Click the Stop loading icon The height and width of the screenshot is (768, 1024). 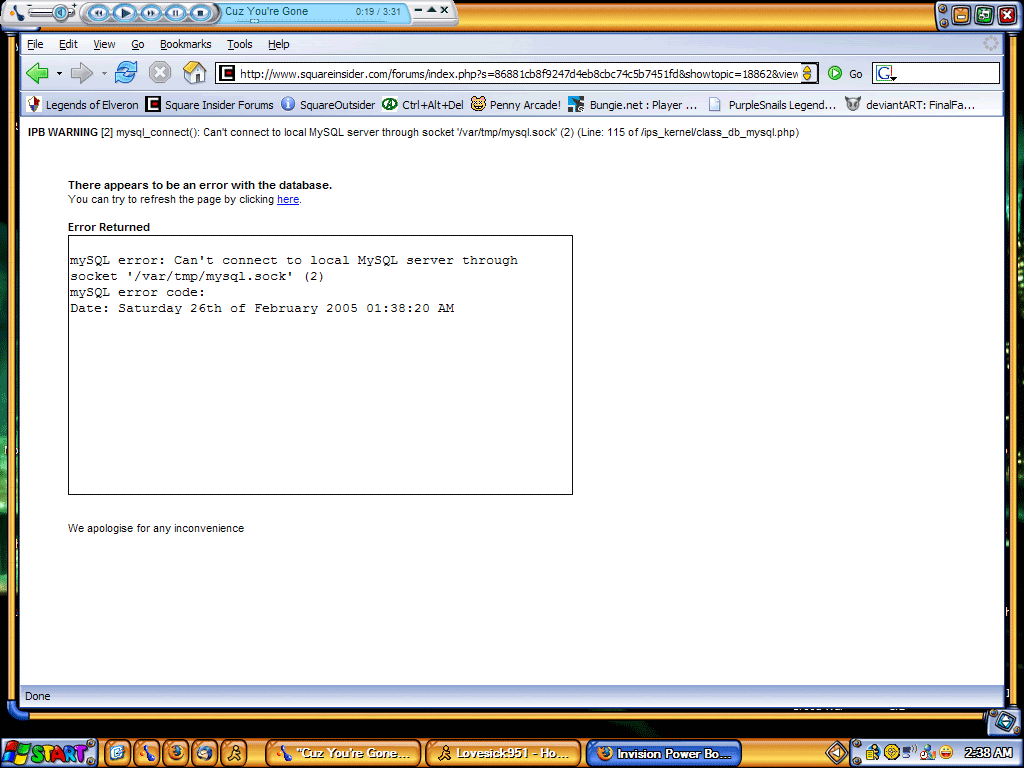(x=159, y=72)
